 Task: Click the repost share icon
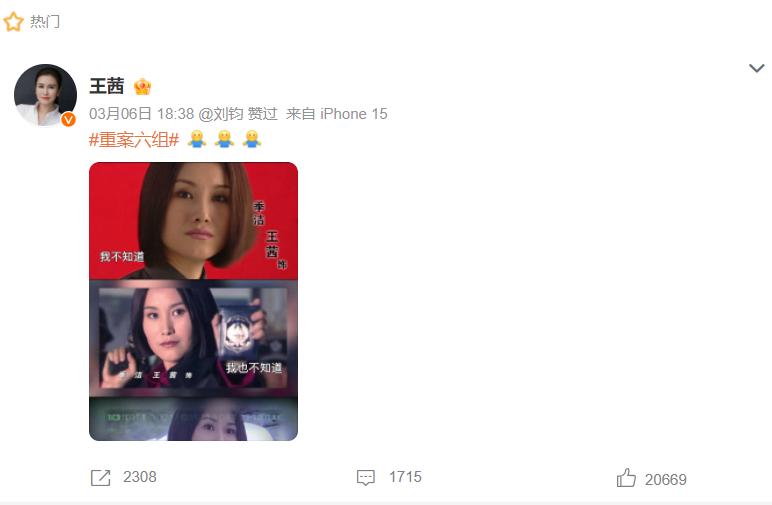101,477
